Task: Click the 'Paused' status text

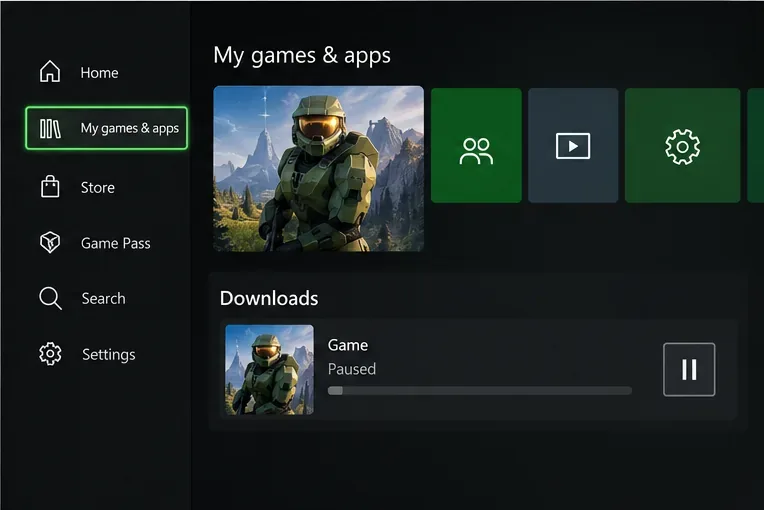Action: tap(352, 369)
